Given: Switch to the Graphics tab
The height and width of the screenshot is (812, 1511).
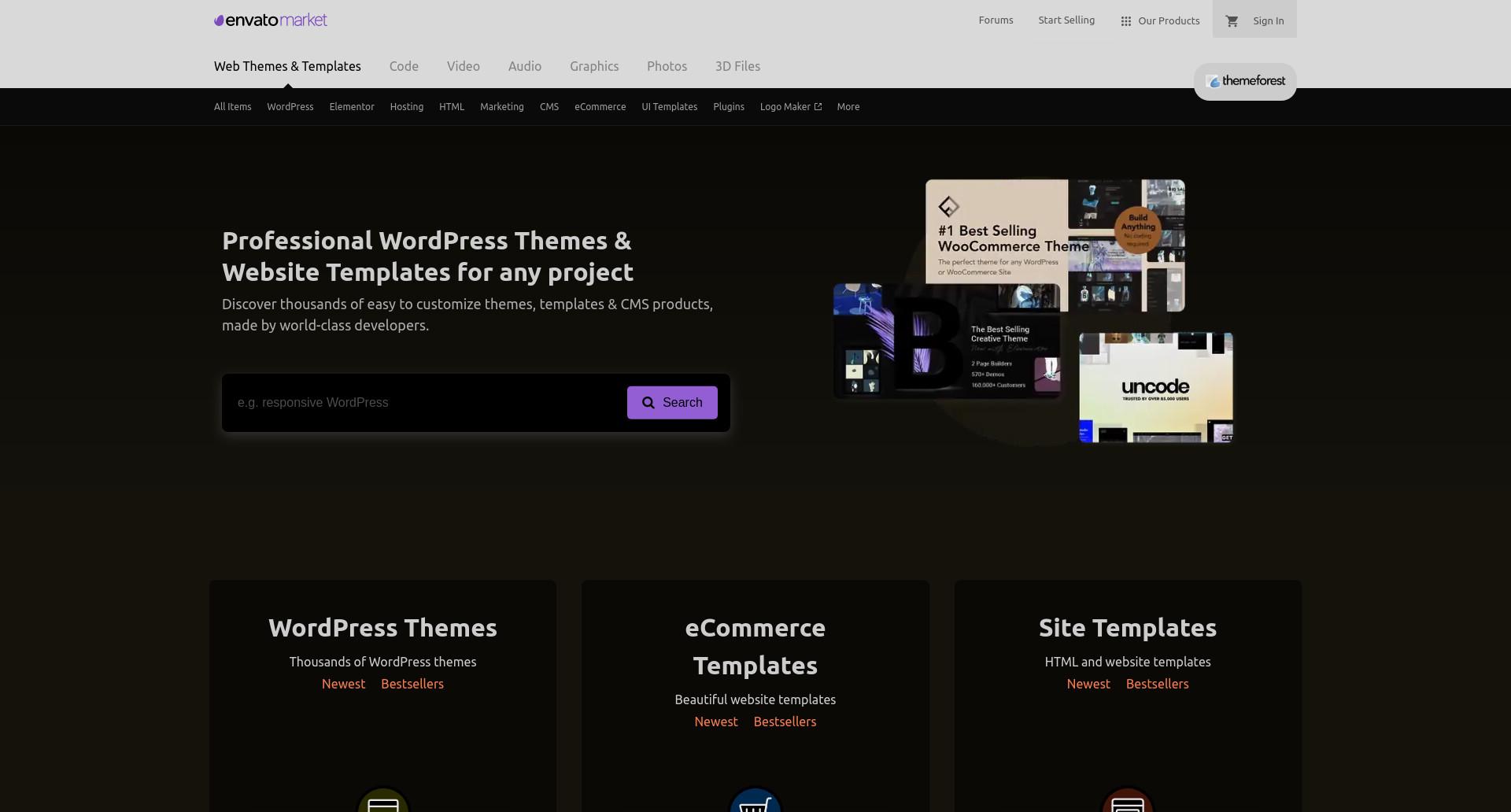Looking at the screenshot, I should coord(594,66).
